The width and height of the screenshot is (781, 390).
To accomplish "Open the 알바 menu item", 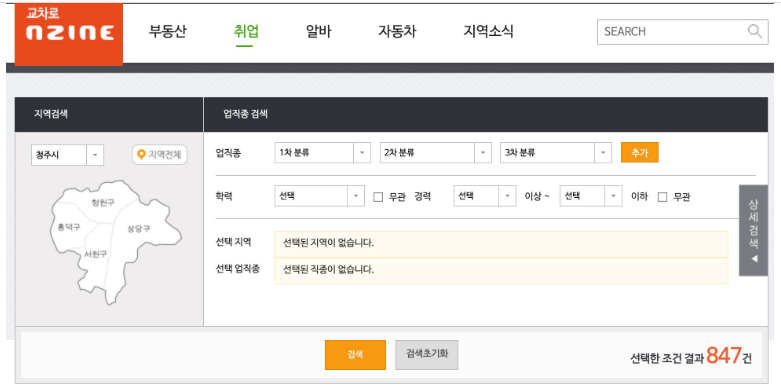I will [318, 32].
